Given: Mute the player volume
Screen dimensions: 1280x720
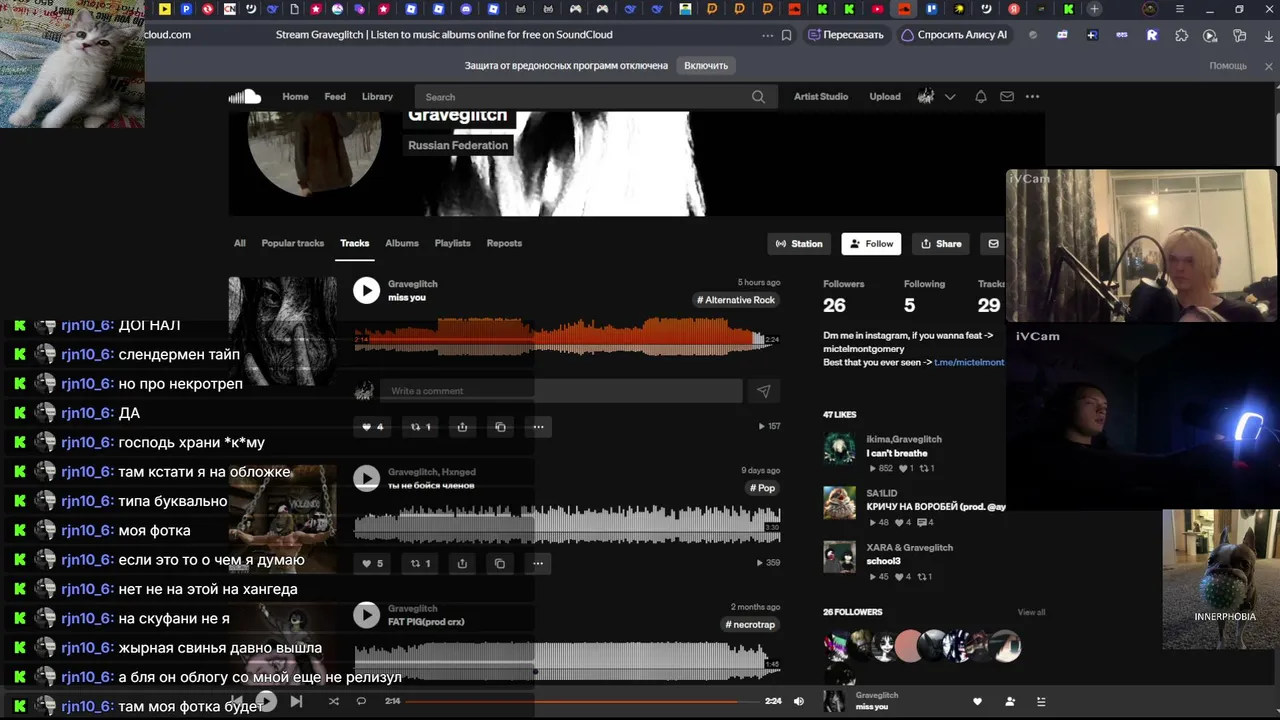Looking at the screenshot, I should (x=798, y=702).
